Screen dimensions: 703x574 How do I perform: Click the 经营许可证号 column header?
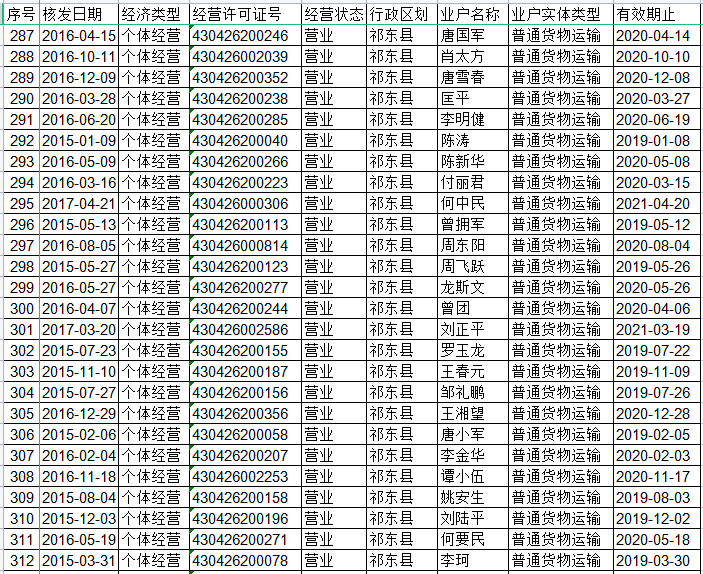242,14
